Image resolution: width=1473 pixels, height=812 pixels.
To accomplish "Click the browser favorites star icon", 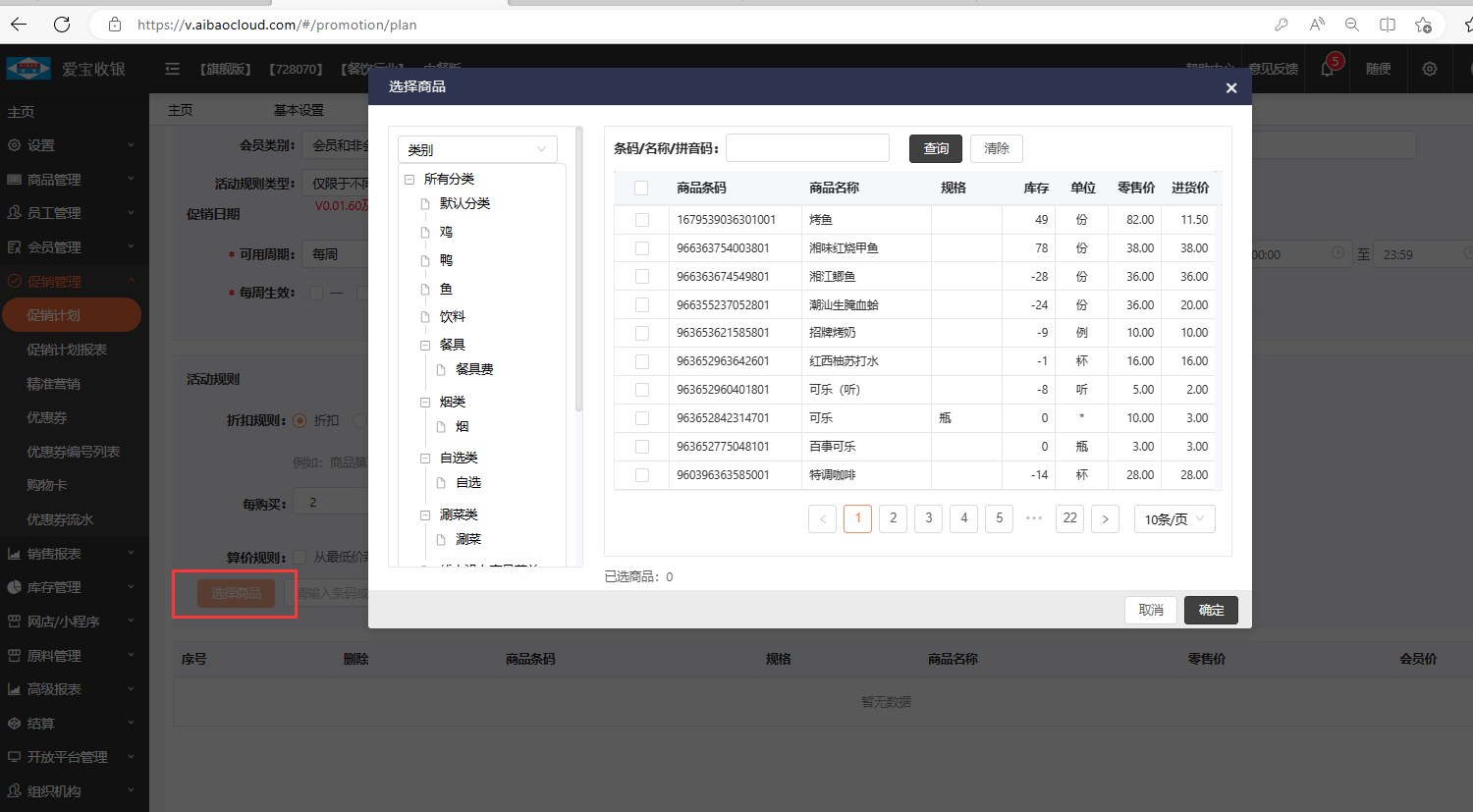I will click(1423, 25).
